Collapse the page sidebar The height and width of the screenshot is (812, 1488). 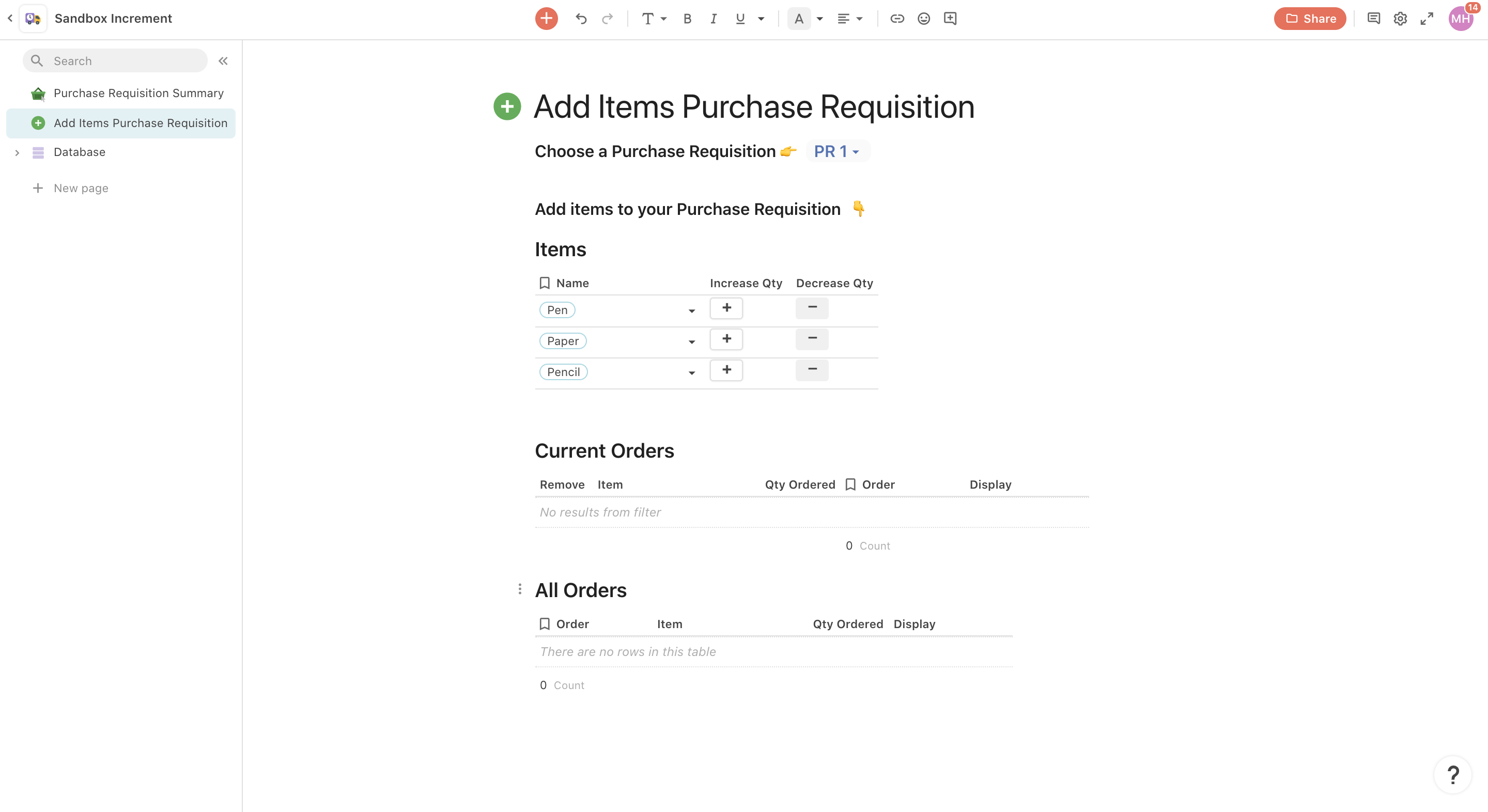[223, 60]
